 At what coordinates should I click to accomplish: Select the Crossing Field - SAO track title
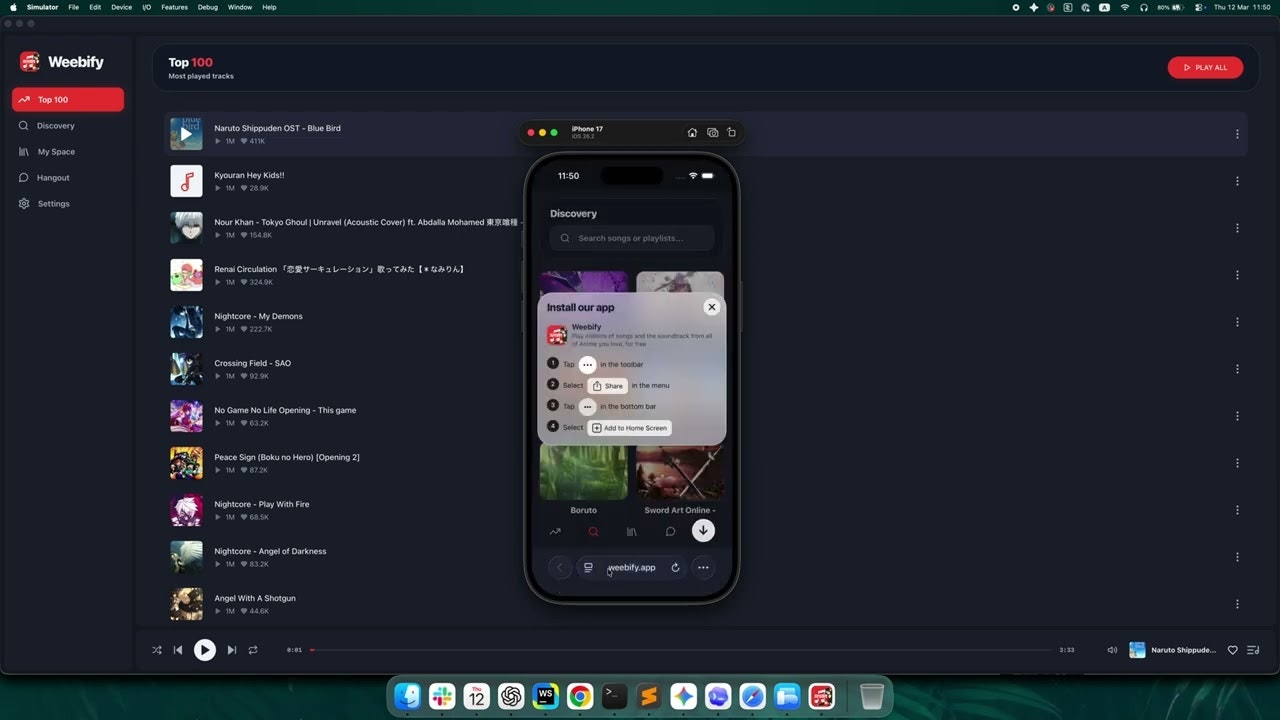tap(252, 363)
